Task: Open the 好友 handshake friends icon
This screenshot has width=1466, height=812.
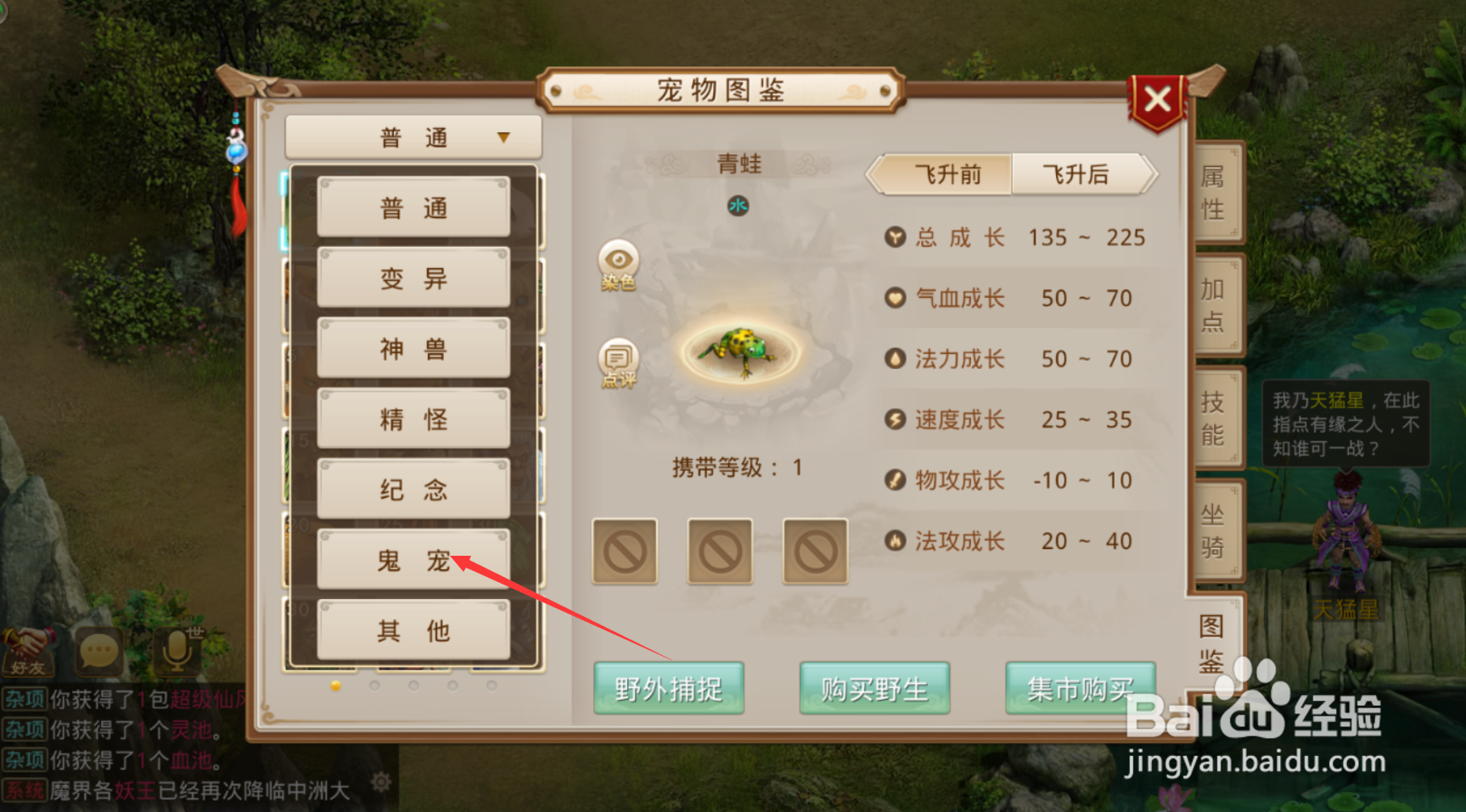Action: tap(29, 652)
